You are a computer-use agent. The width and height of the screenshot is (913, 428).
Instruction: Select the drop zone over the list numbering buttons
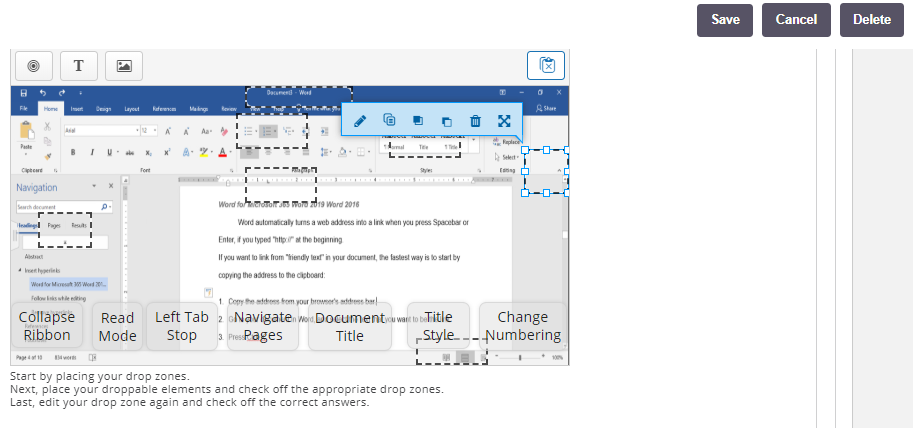tap(272, 131)
